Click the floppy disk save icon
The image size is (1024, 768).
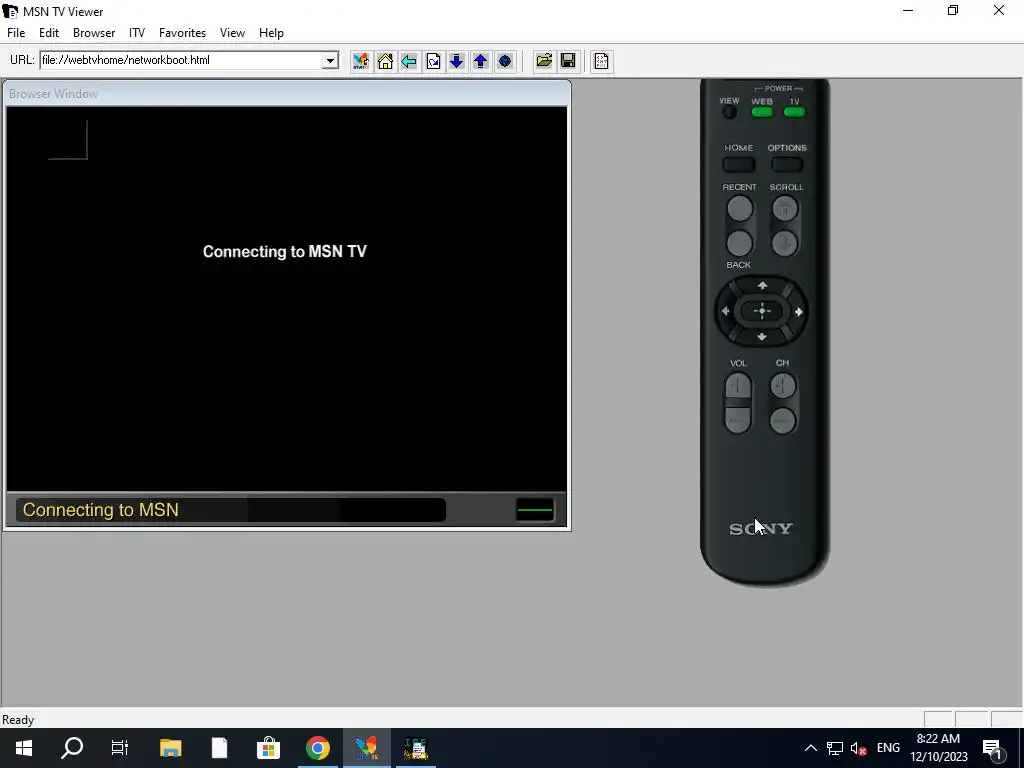(x=568, y=61)
